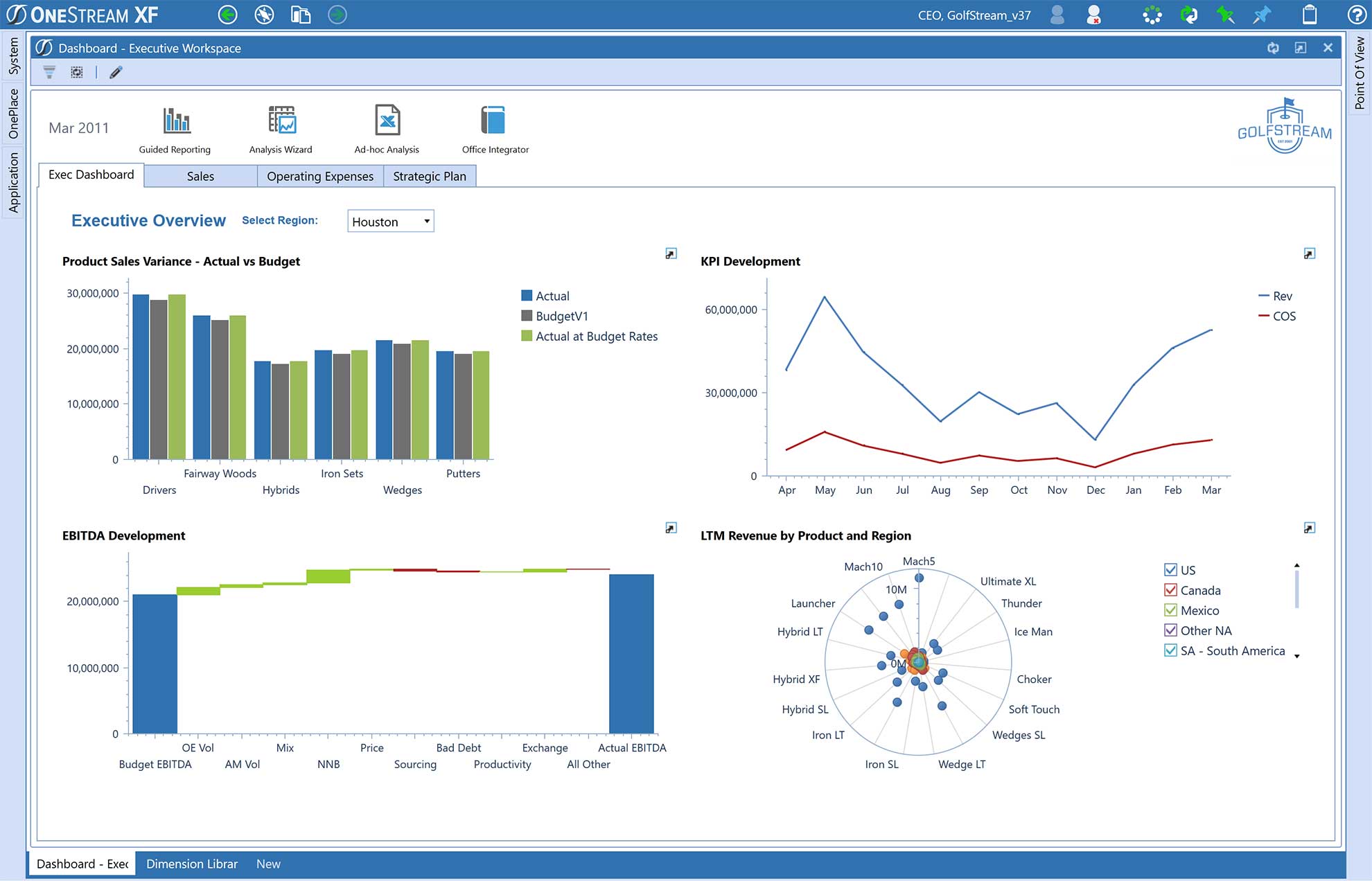Click the refresh icon in the top bar
The image size is (1372, 881).
(x=1188, y=14)
